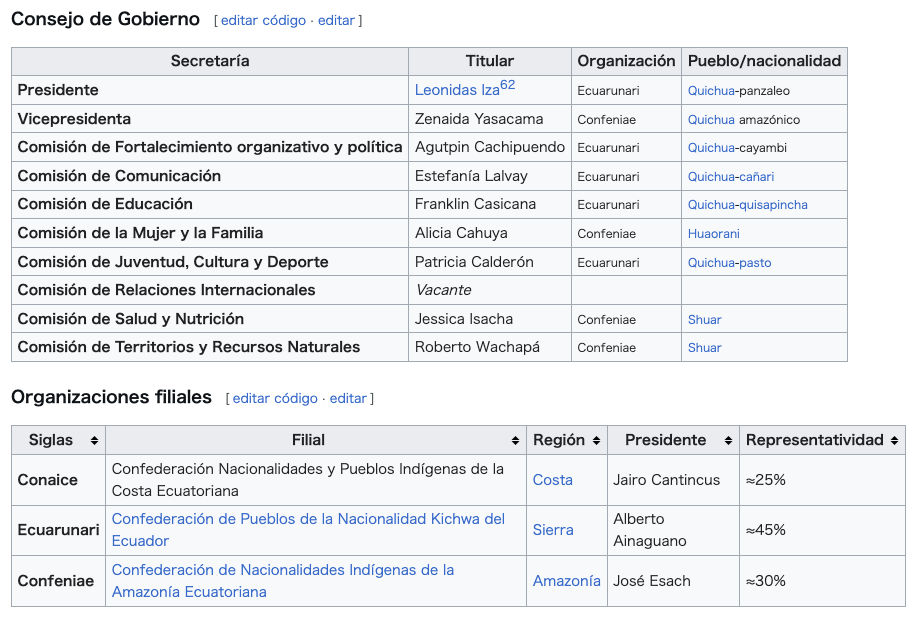This screenshot has width=918, height=622.
Task: Open Sierra region link
Action: click(x=553, y=530)
